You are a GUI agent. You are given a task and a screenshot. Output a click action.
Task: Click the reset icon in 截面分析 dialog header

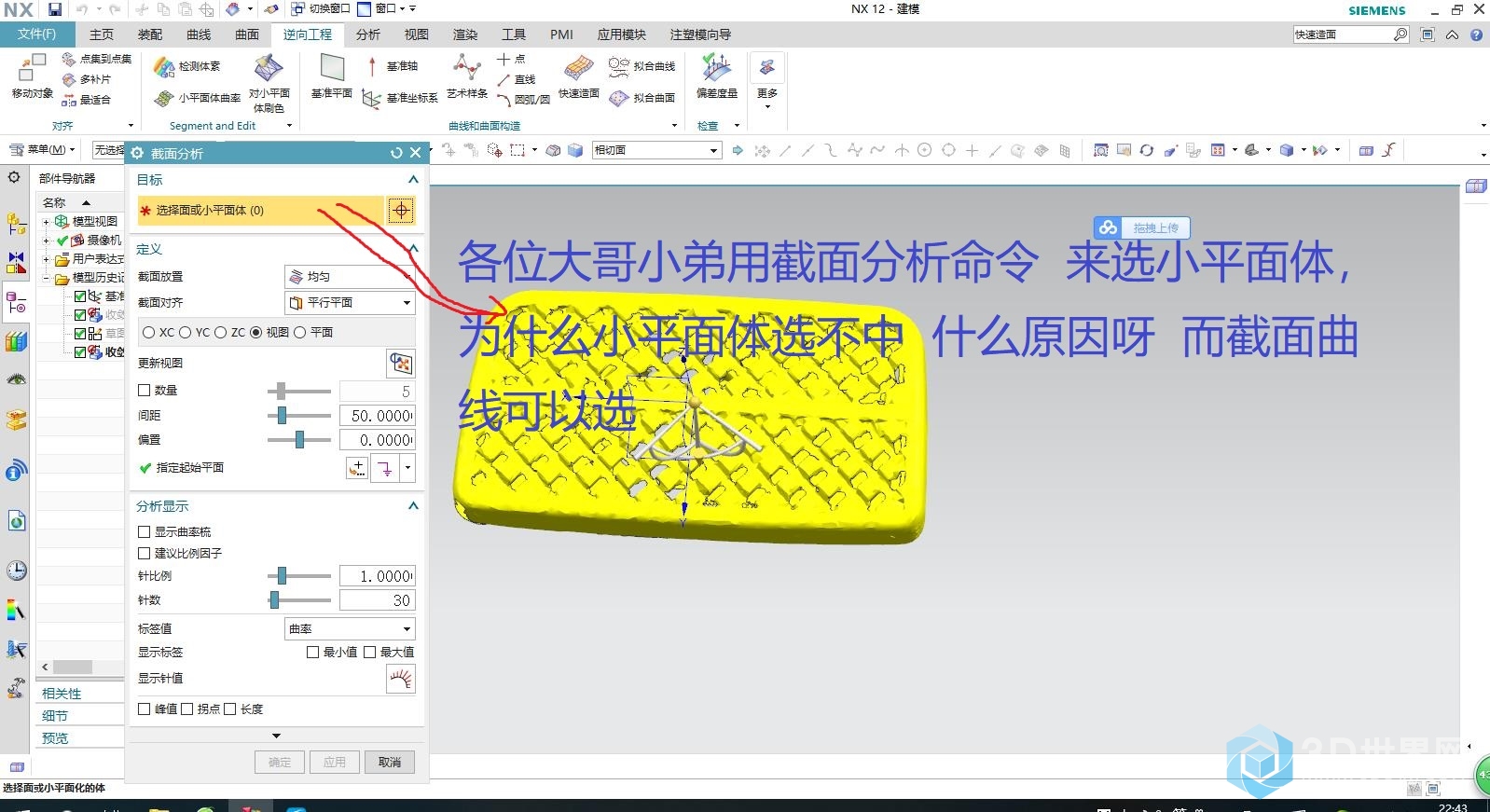click(x=396, y=153)
